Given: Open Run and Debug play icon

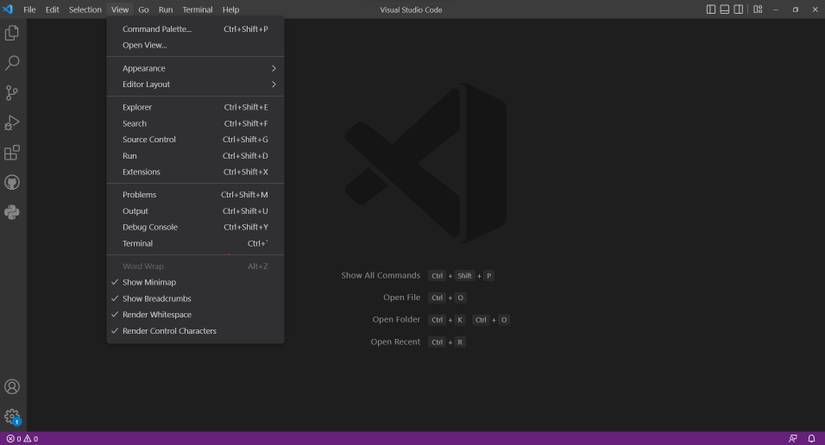Looking at the screenshot, I should tap(12, 123).
